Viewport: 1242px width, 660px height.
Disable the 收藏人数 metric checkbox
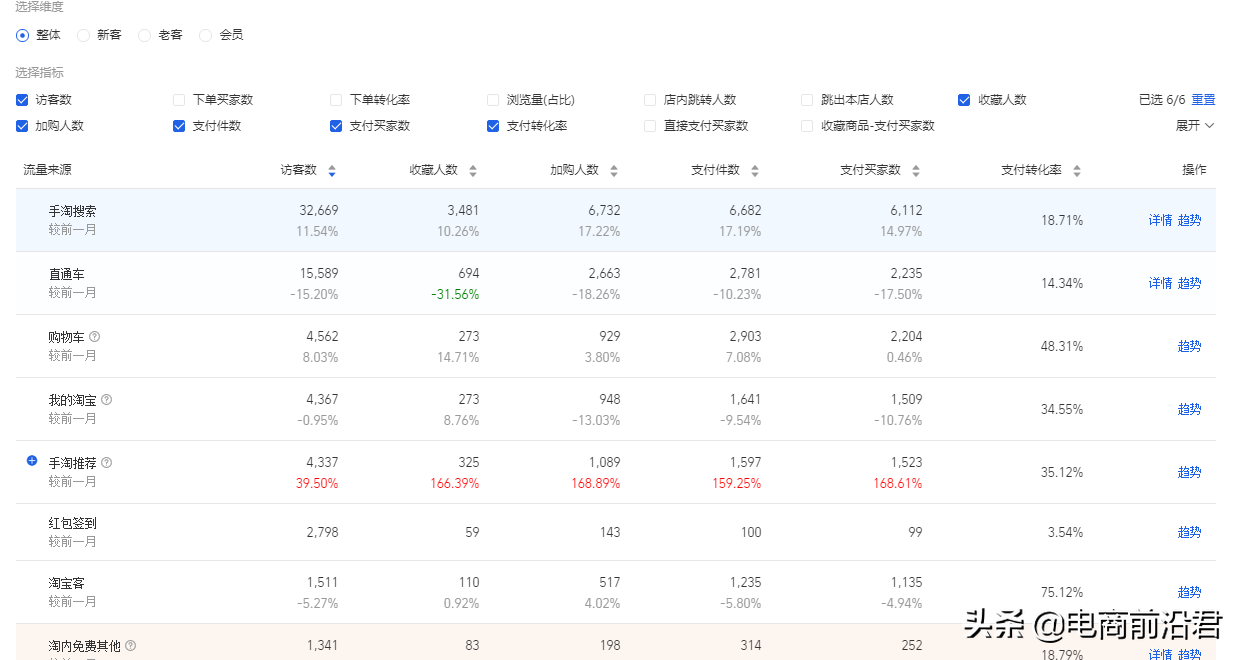tap(964, 99)
